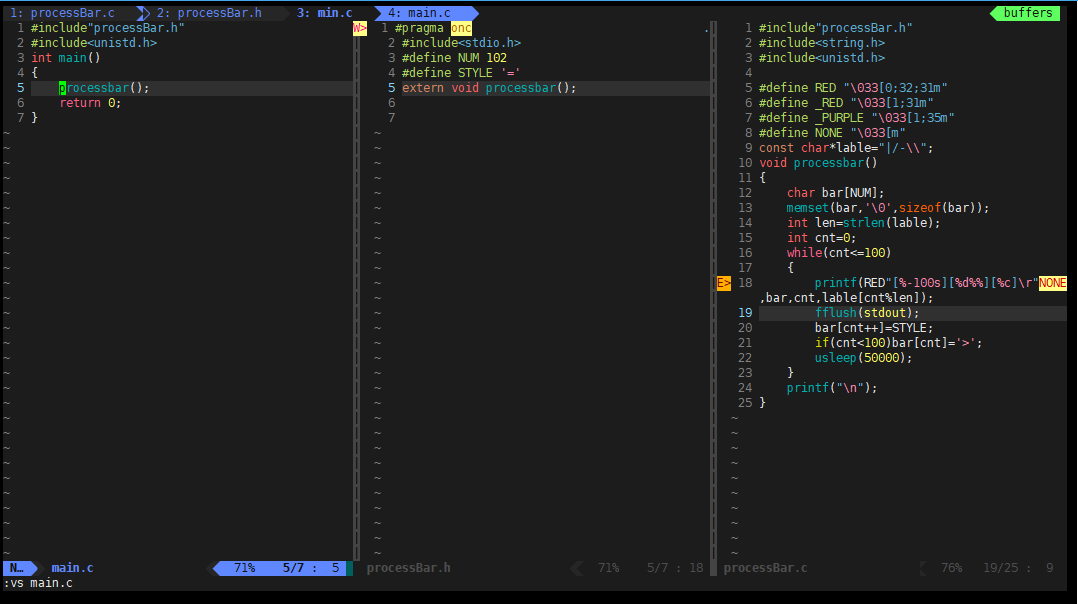Click the highlighted NONE macro on line 18
Screen dimensions: 1078x604
1053,283
